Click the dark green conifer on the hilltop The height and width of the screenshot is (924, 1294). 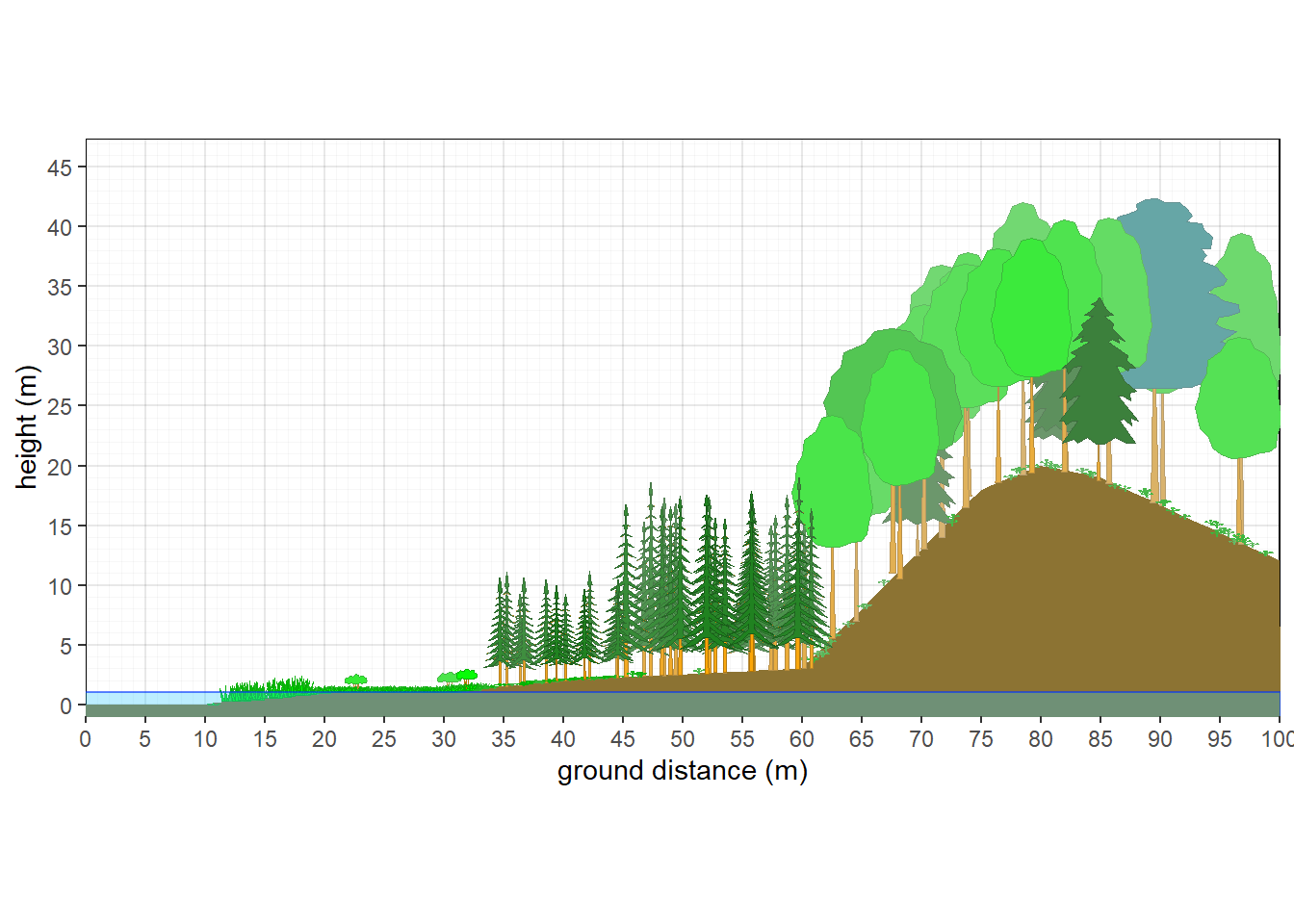[1099, 385]
